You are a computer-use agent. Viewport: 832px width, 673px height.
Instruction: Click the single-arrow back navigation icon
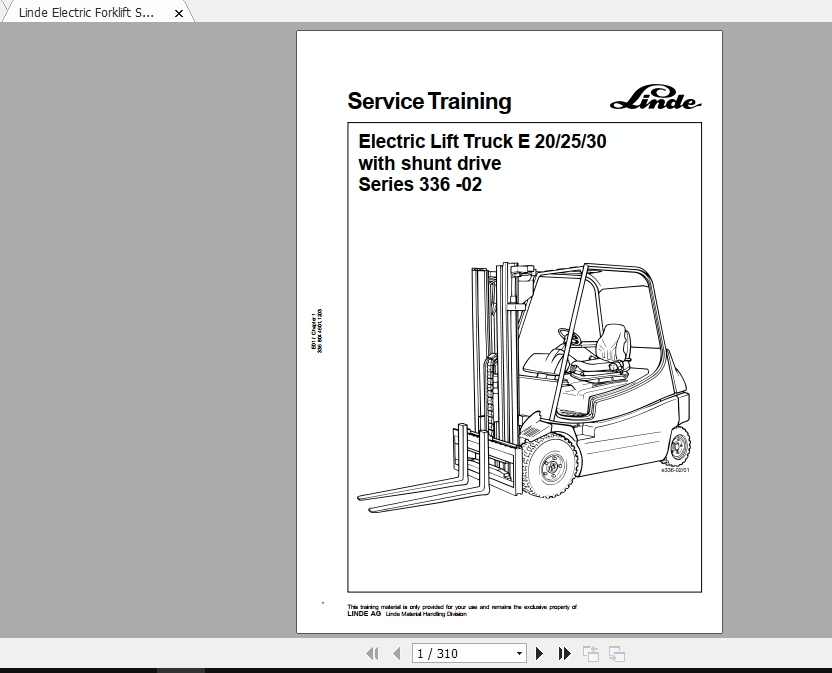click(397, 652)
